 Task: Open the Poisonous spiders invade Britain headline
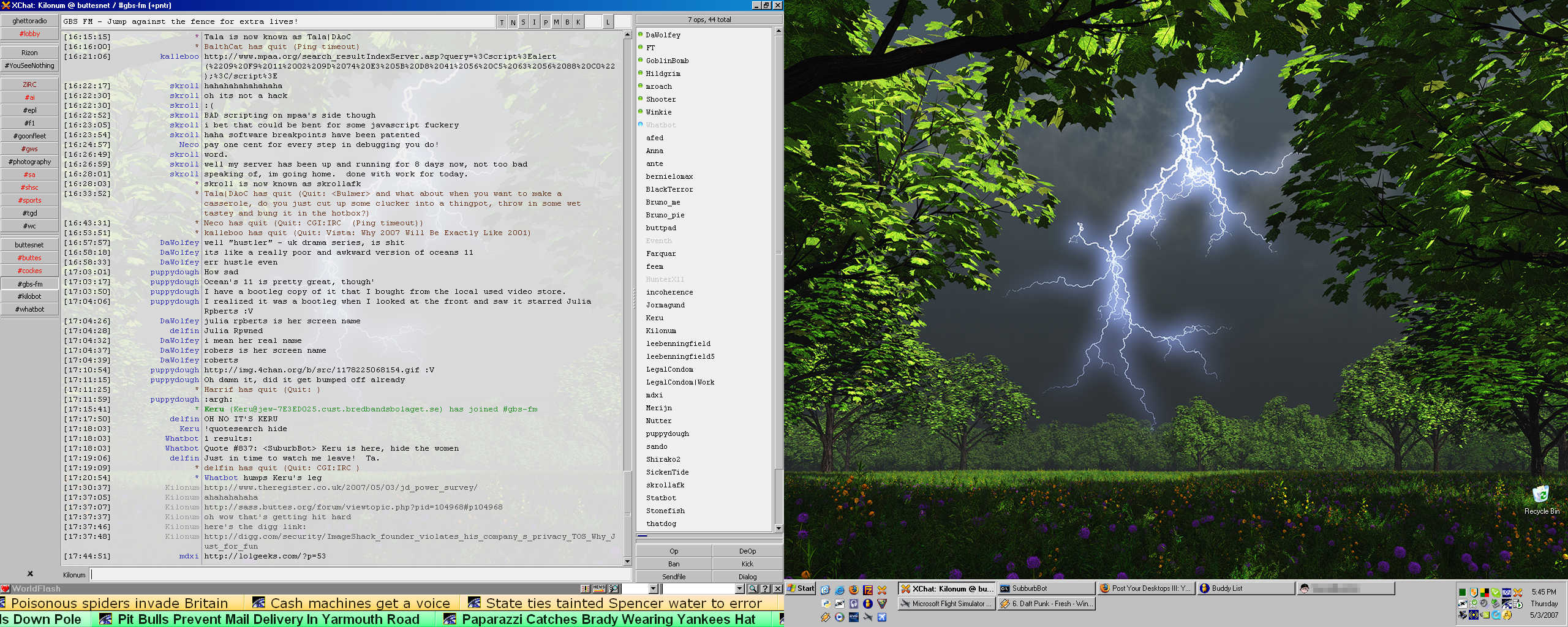pyautogui.click(x=119, y=603)
